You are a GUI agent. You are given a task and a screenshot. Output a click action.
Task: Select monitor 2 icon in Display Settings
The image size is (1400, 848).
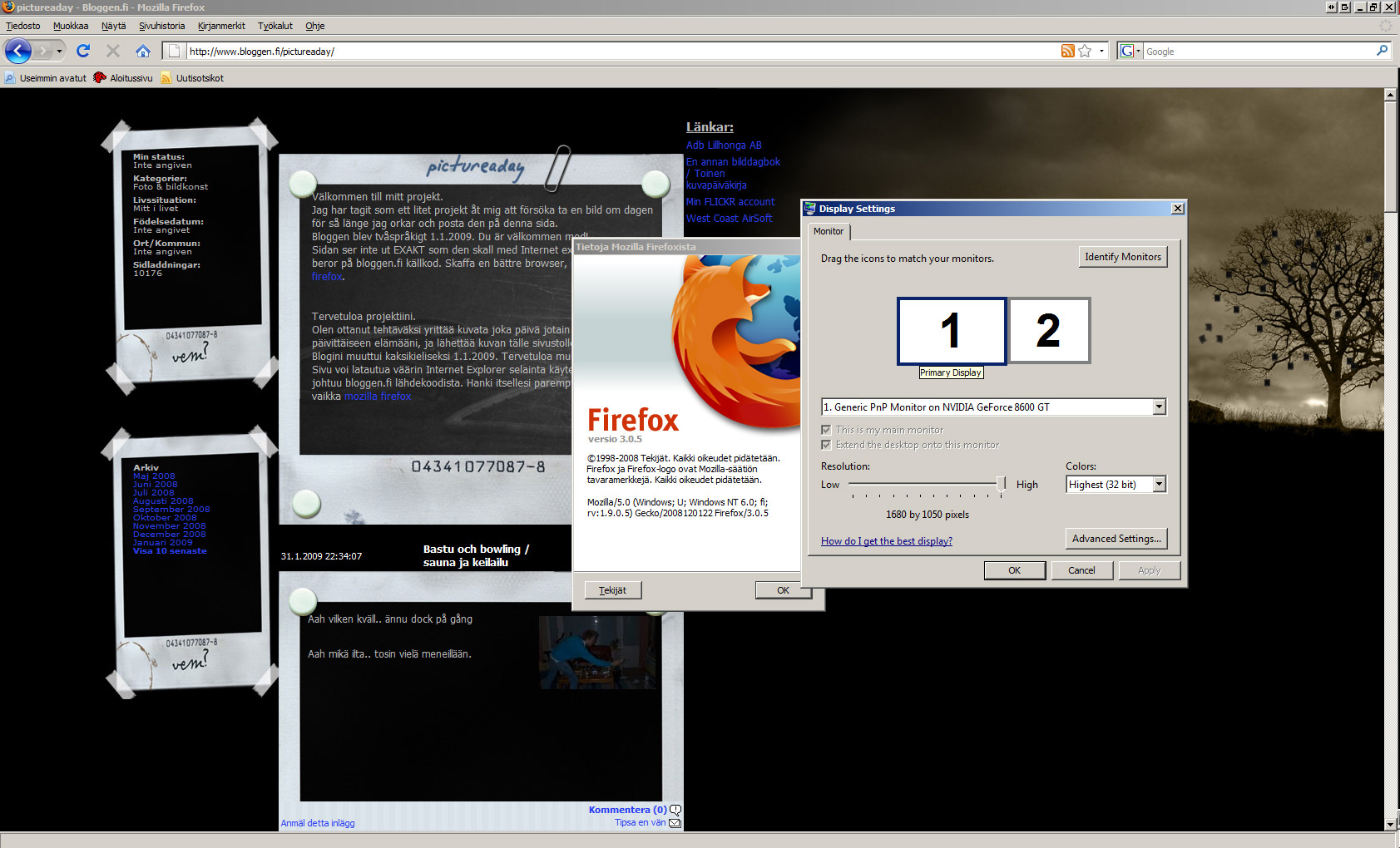(1049, 331)
